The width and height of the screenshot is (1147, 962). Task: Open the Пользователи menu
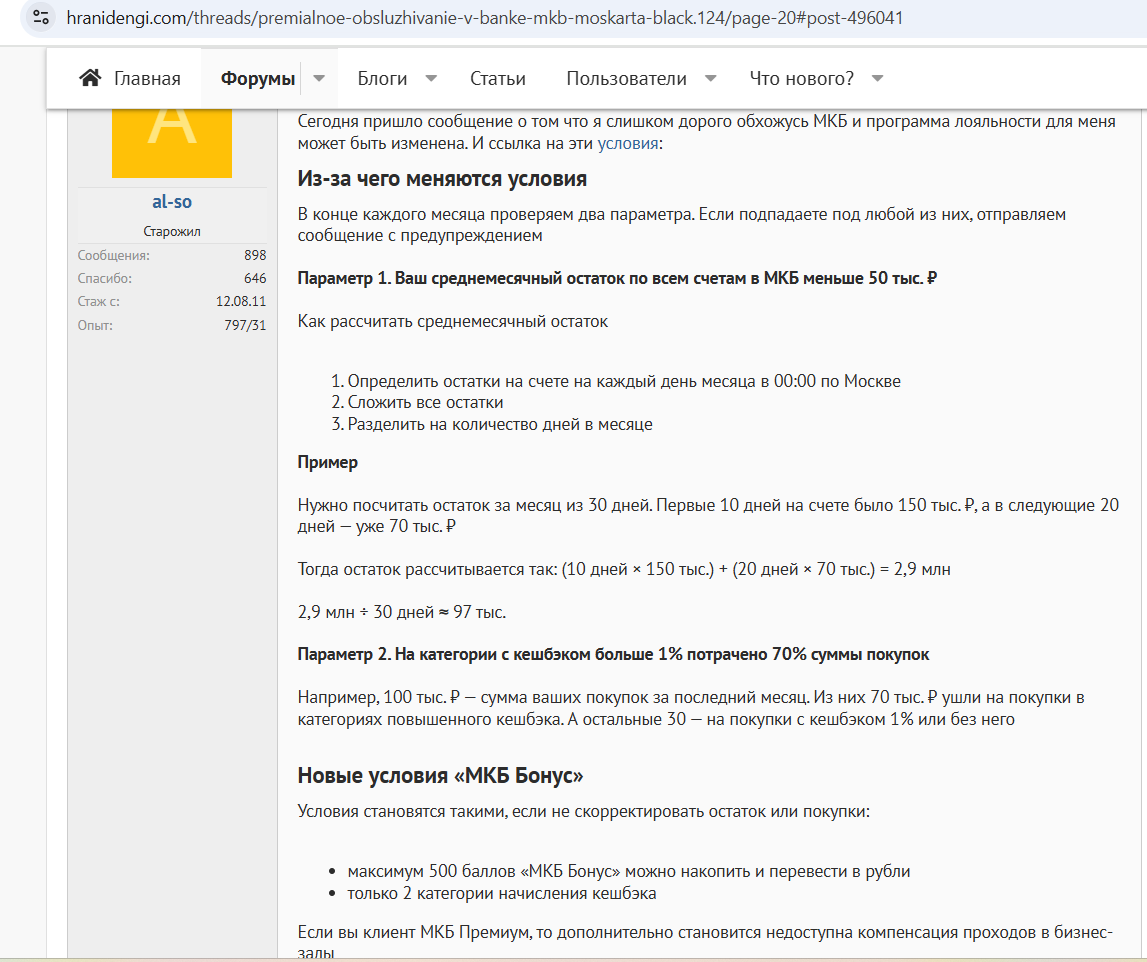[x=626, y=78]
